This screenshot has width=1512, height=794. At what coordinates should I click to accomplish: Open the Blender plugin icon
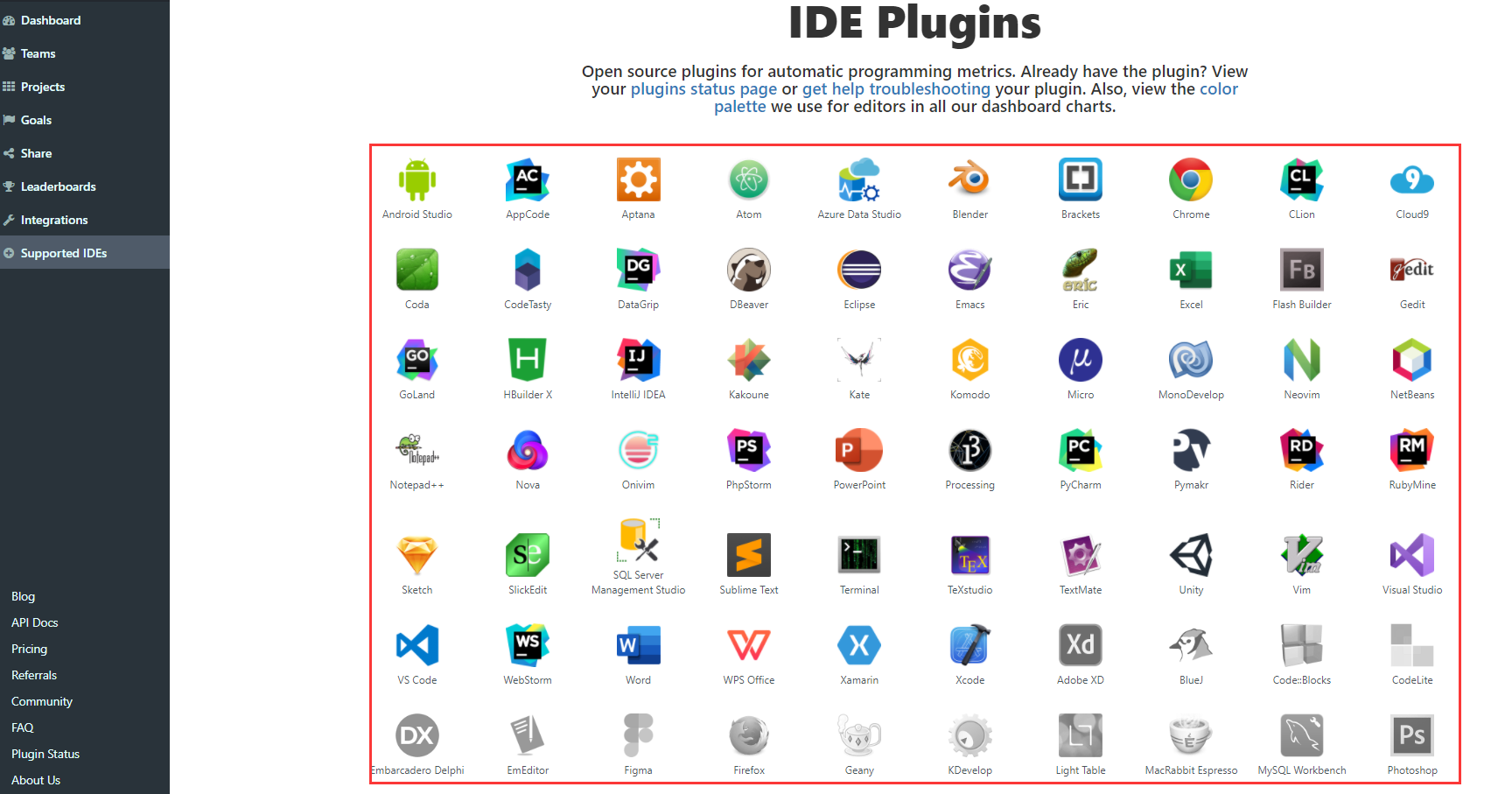pyautogui.click(x=970, y=179)
